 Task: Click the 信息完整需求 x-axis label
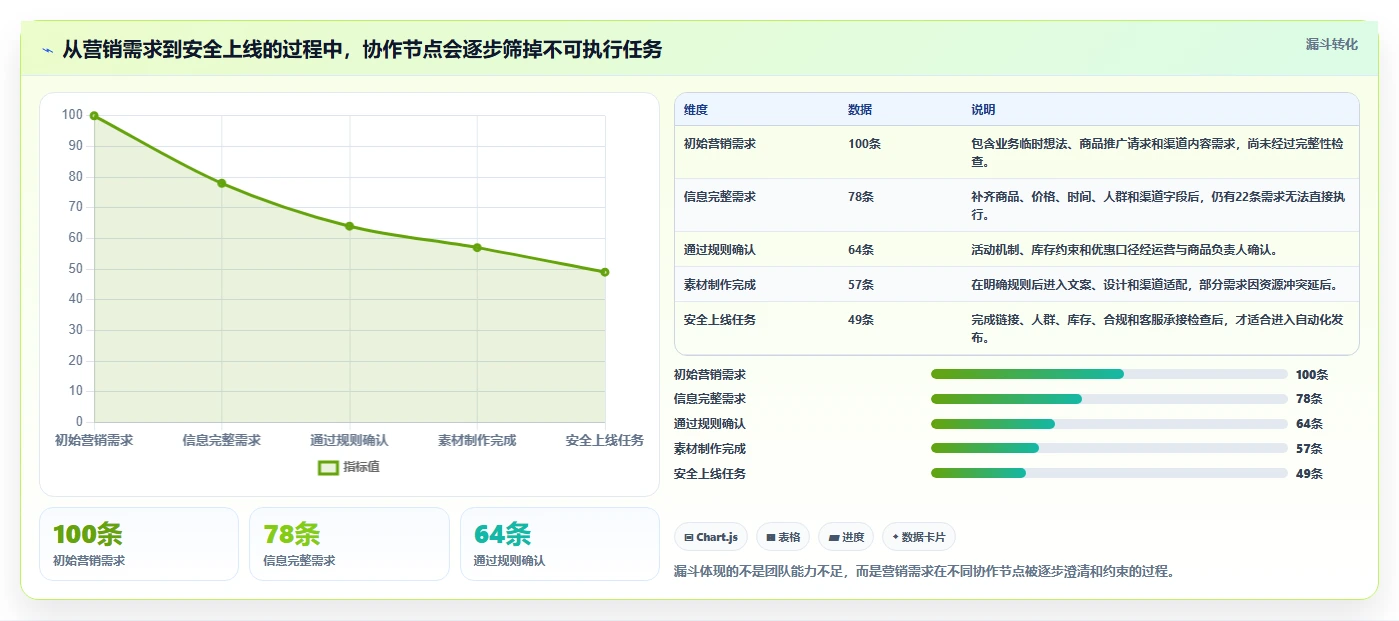222,440
